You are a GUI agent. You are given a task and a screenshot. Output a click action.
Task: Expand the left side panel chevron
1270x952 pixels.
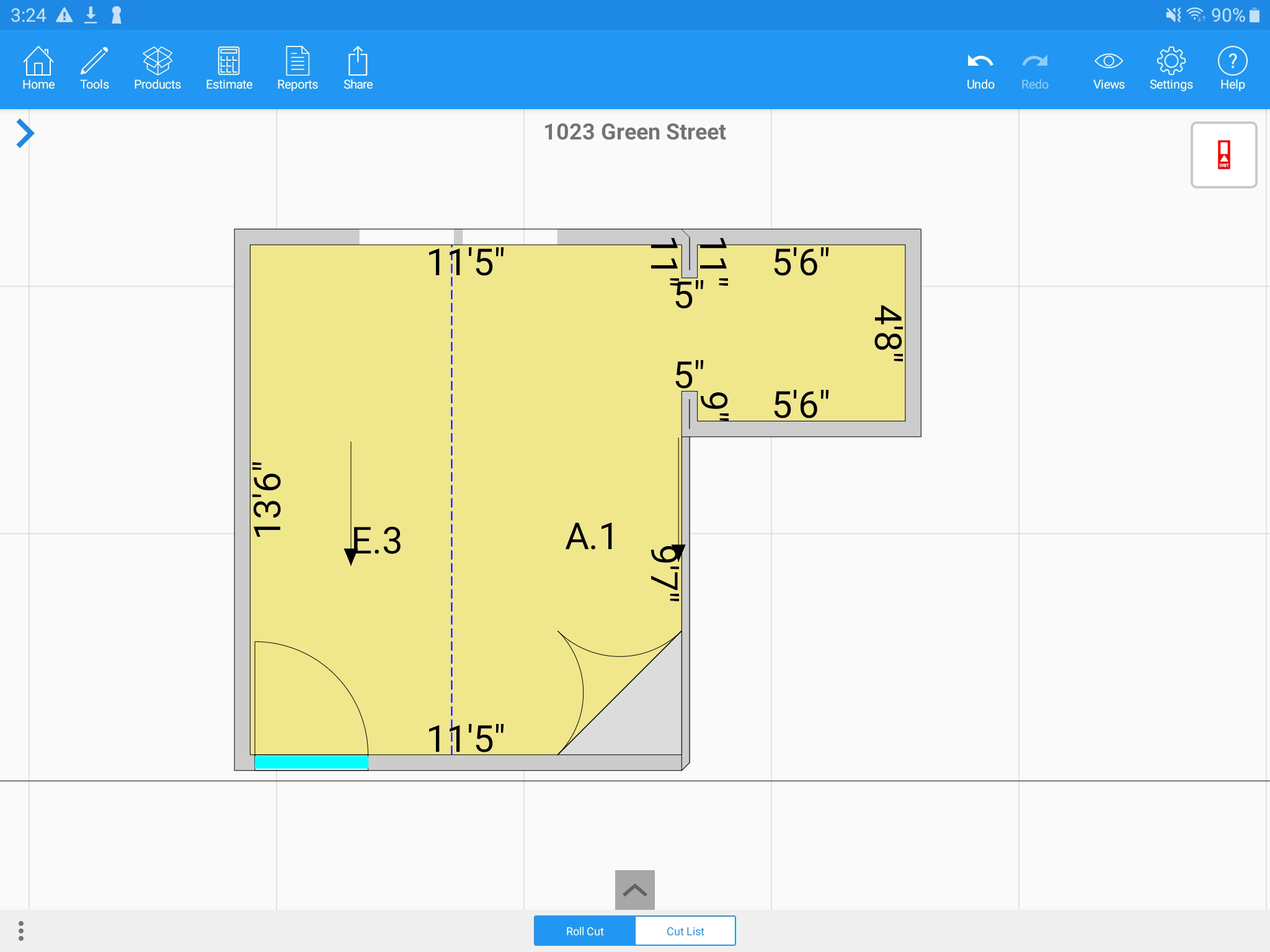click(25, 133)
